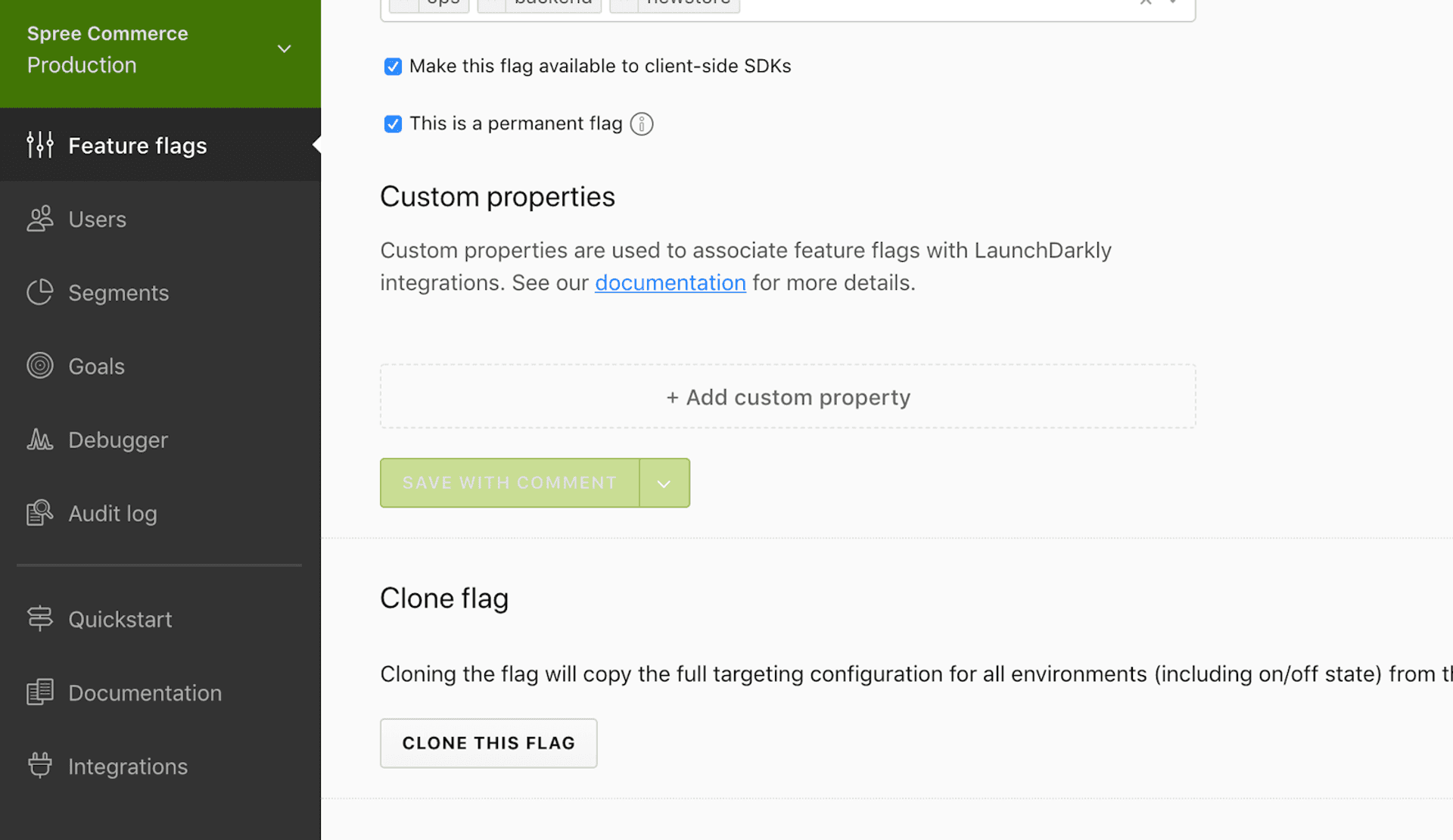Open Segments via its pie chart icon
Image resolution: width=1453 pixels, height=840 pixels.
39,292
